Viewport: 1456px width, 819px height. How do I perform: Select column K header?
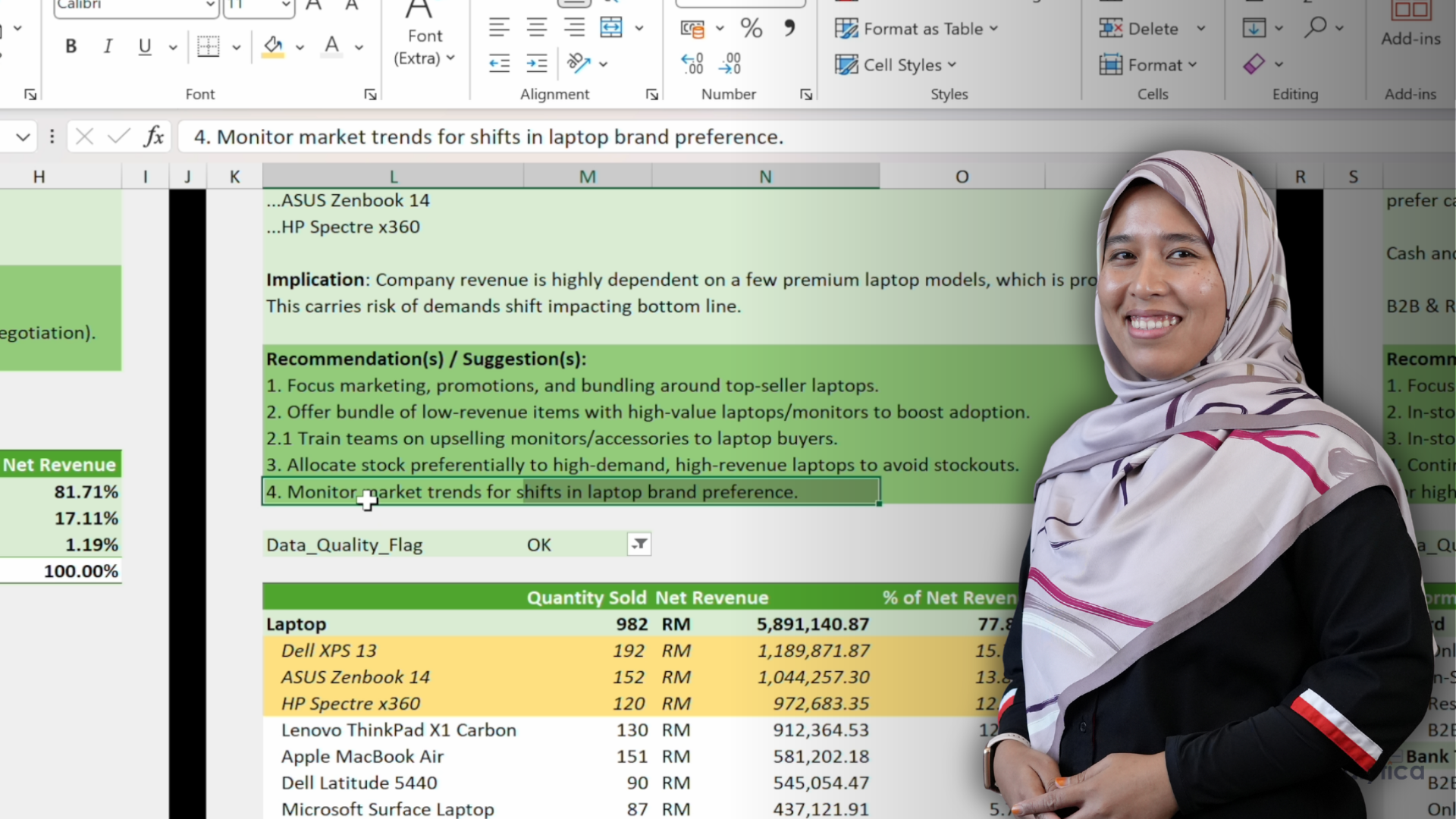click(x=234, y=177)
